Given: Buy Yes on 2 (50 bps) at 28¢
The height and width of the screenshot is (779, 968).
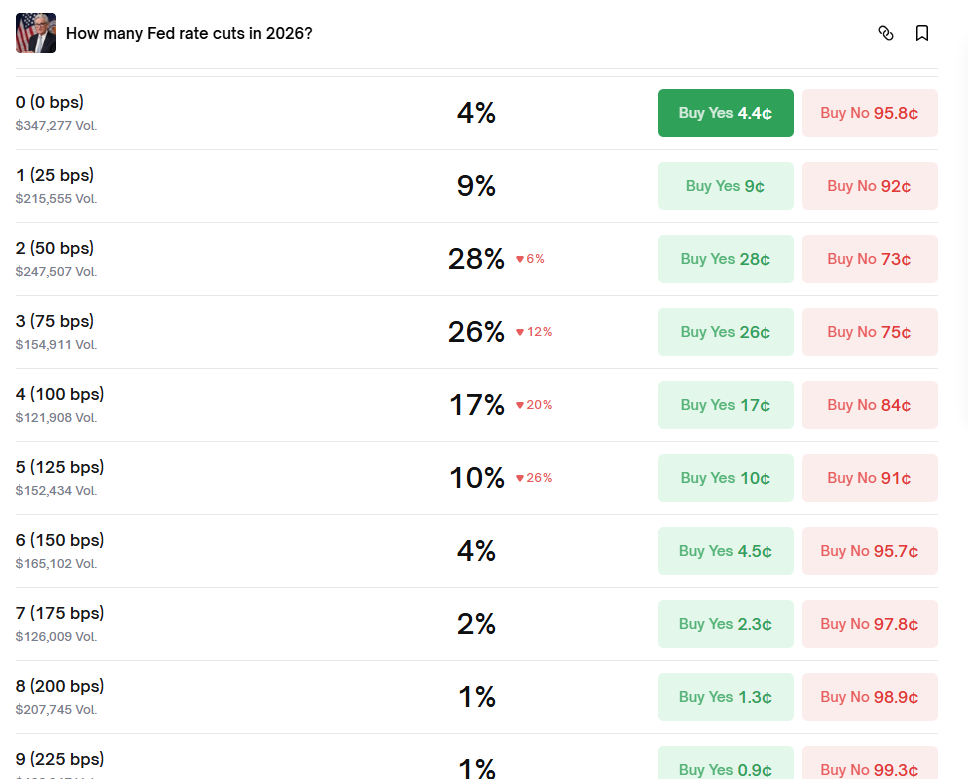Looking at the screenshot, I should pyautogui.click(x=725, y=259).
